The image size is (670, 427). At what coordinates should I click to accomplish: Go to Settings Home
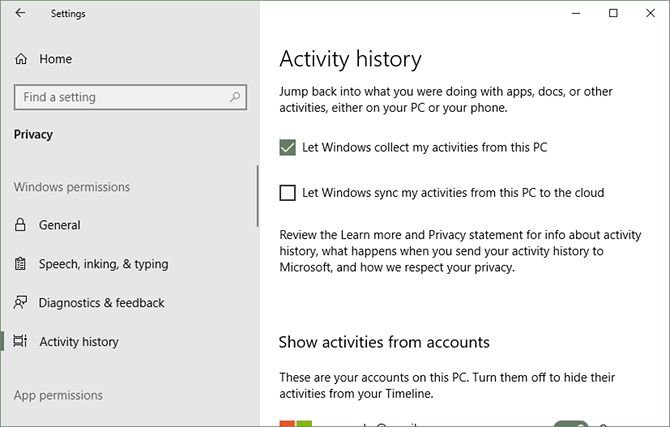tap(55, 59)
